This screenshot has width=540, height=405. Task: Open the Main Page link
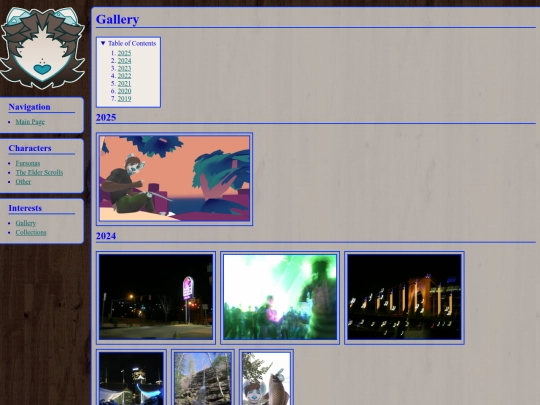pos(30,122)
